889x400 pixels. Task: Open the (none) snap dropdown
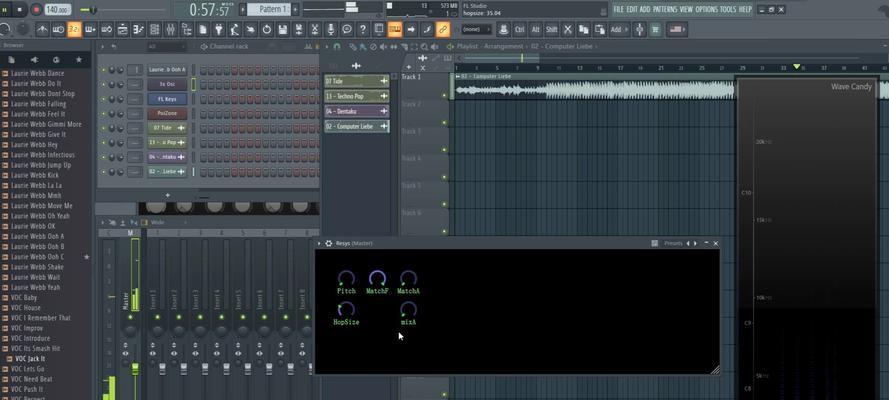(476, 29)
